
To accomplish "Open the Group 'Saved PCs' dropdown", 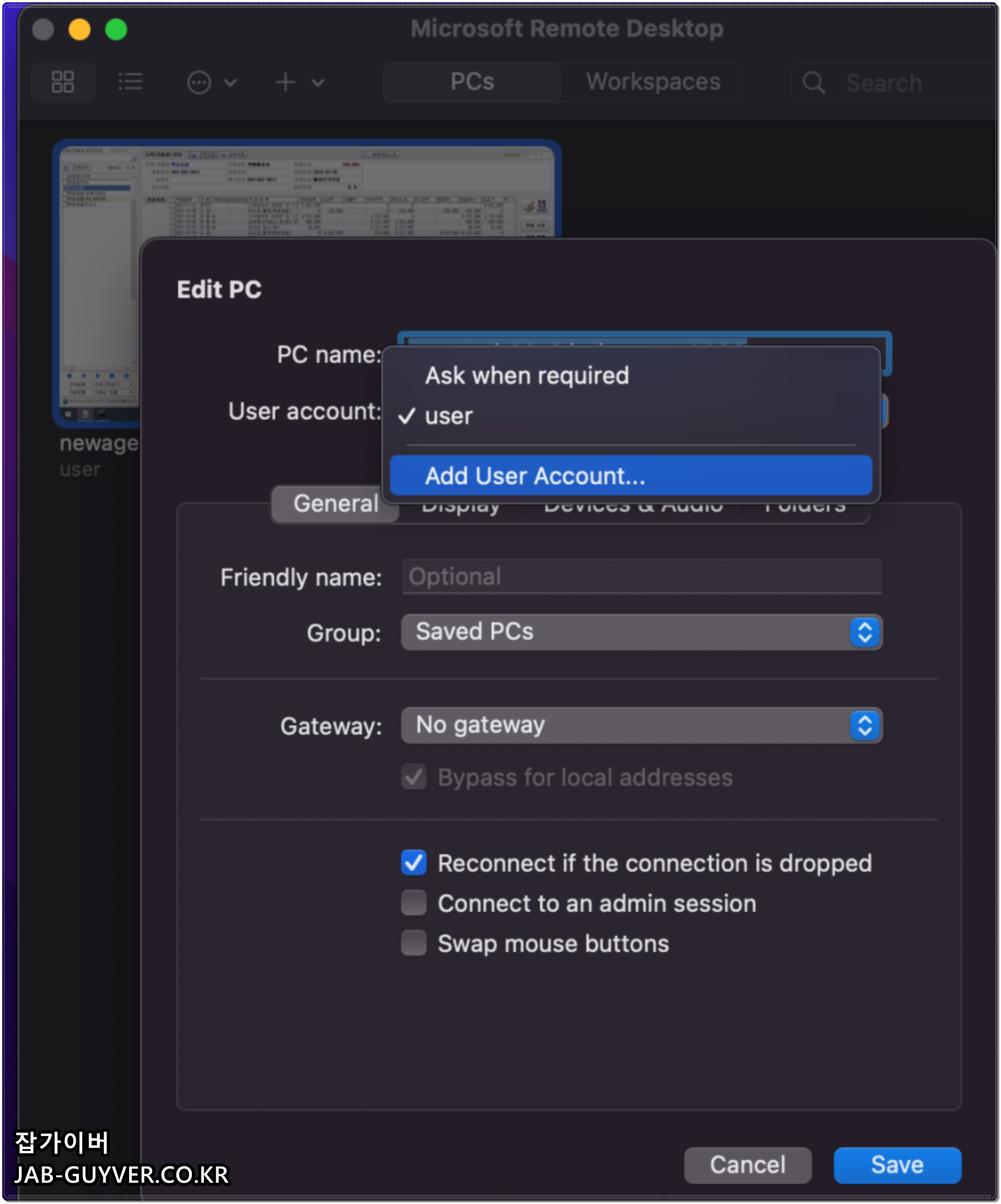I will [x=642, y=632].
